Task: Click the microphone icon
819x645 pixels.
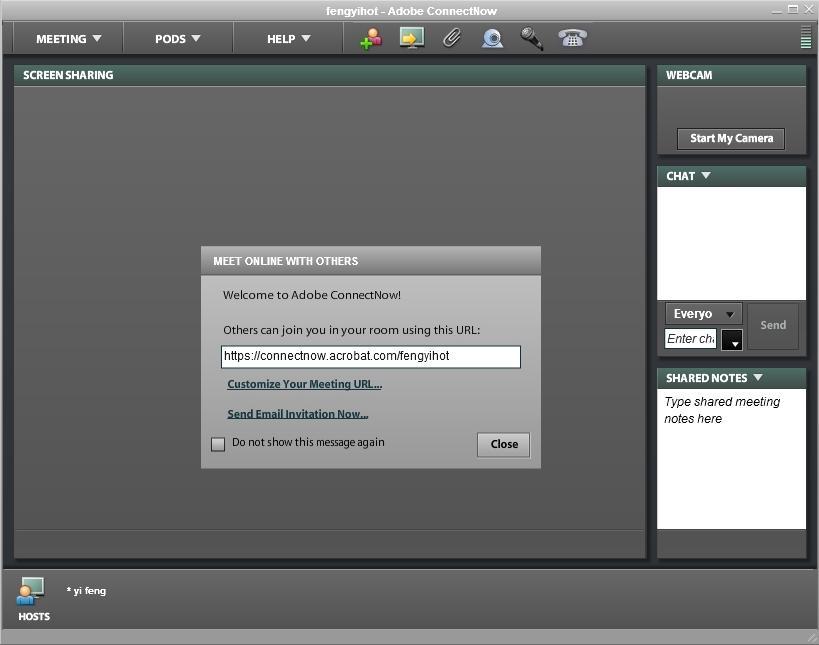Action: point(532,39)
